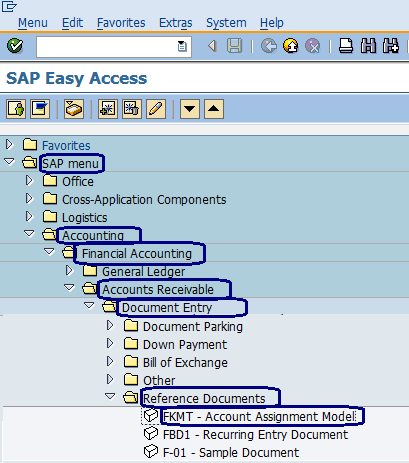This screenshot has width=409, height=463.
Task: Select the Other folder label
Action: 159,381
